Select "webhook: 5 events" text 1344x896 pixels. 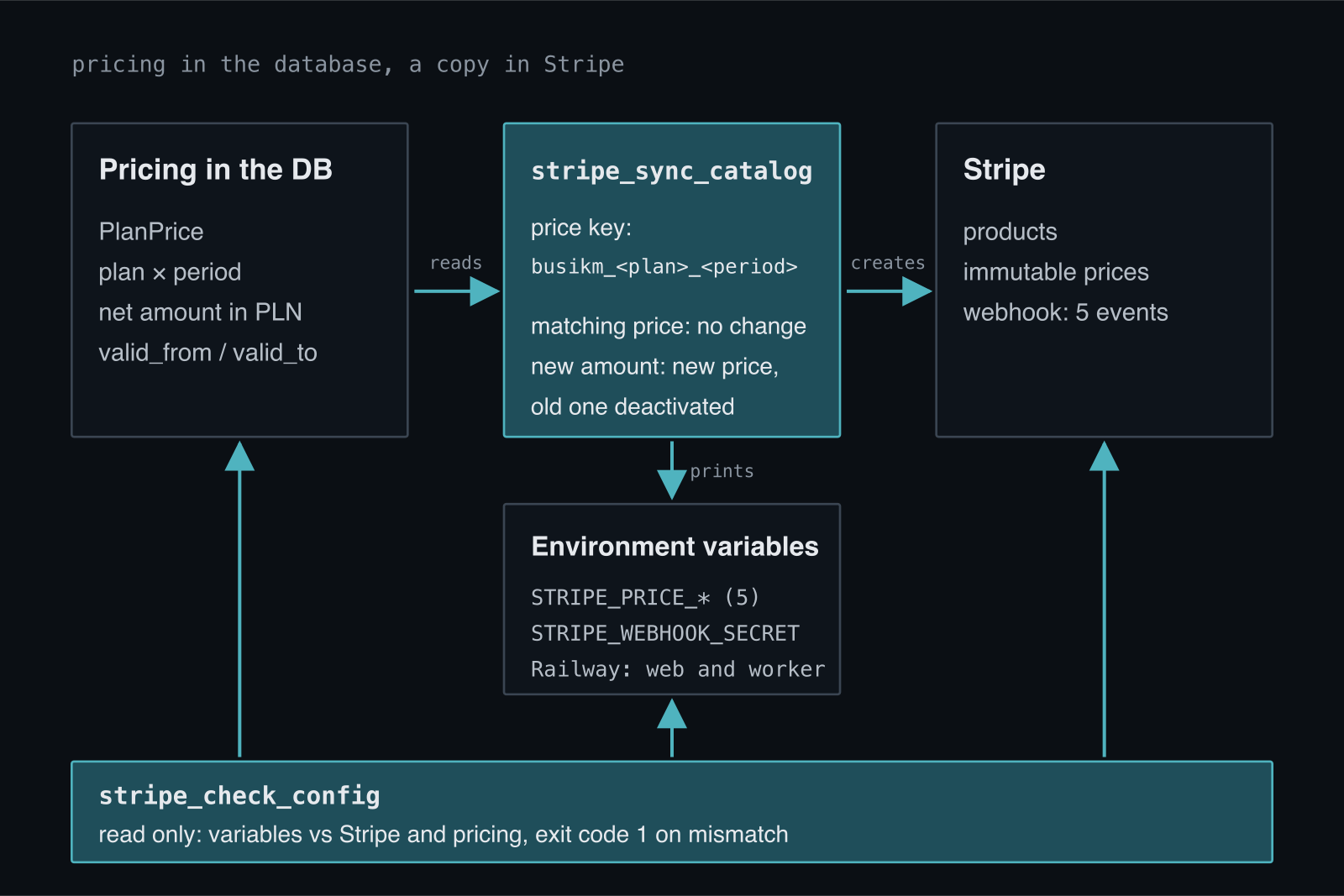[1066, 312]
